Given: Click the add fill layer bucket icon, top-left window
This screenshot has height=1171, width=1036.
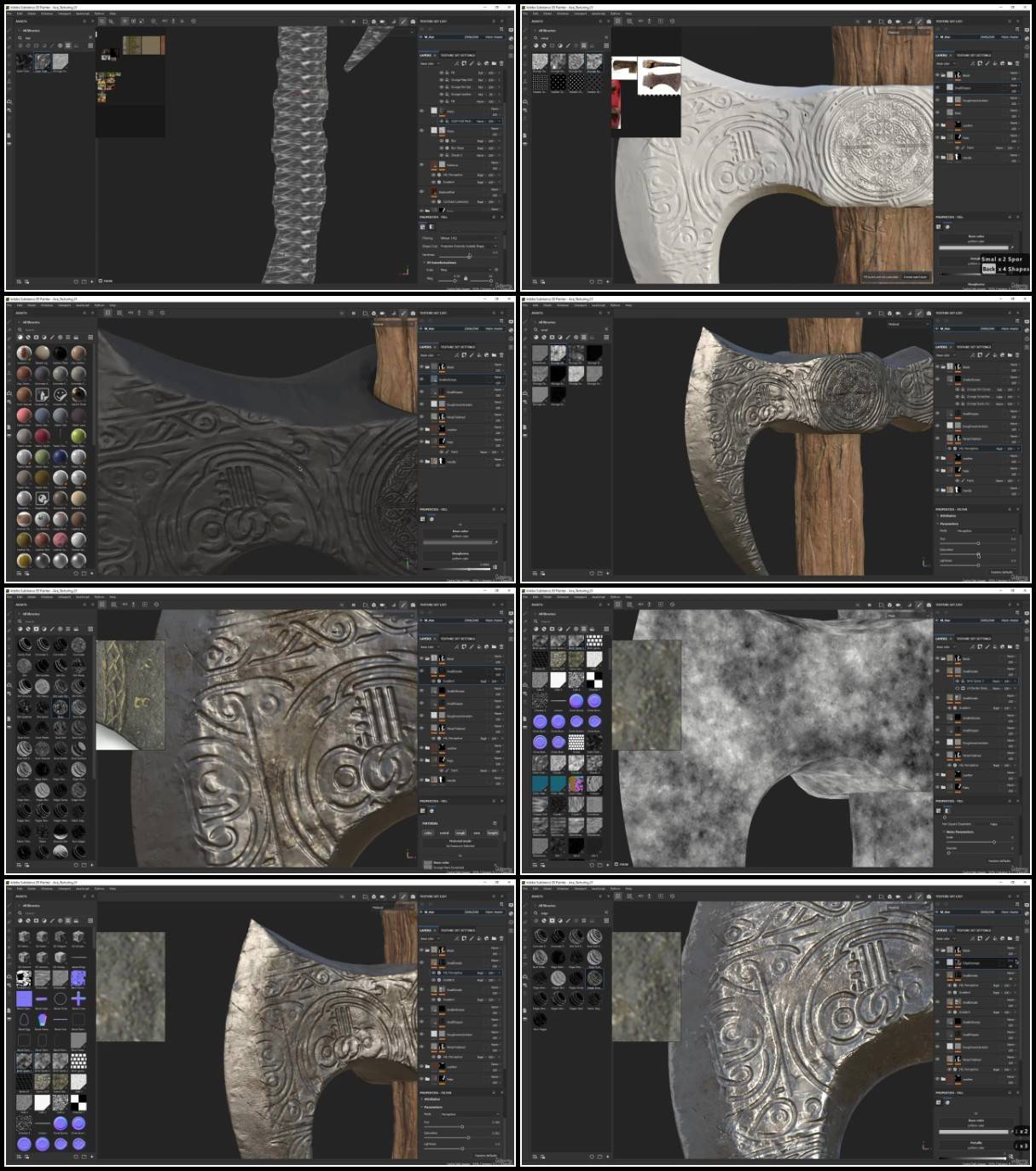Looking at the screenshot, I should (x=479, y=63).
